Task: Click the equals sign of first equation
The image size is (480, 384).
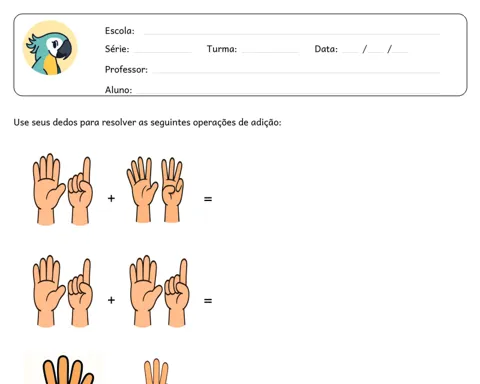Action: pos(208,199)
